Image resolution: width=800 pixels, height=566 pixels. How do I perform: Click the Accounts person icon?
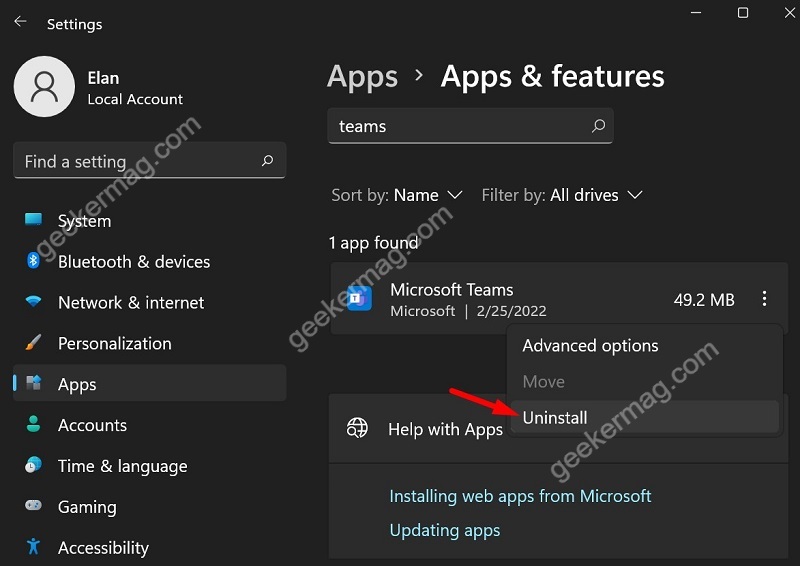click(x=34, y=424)
